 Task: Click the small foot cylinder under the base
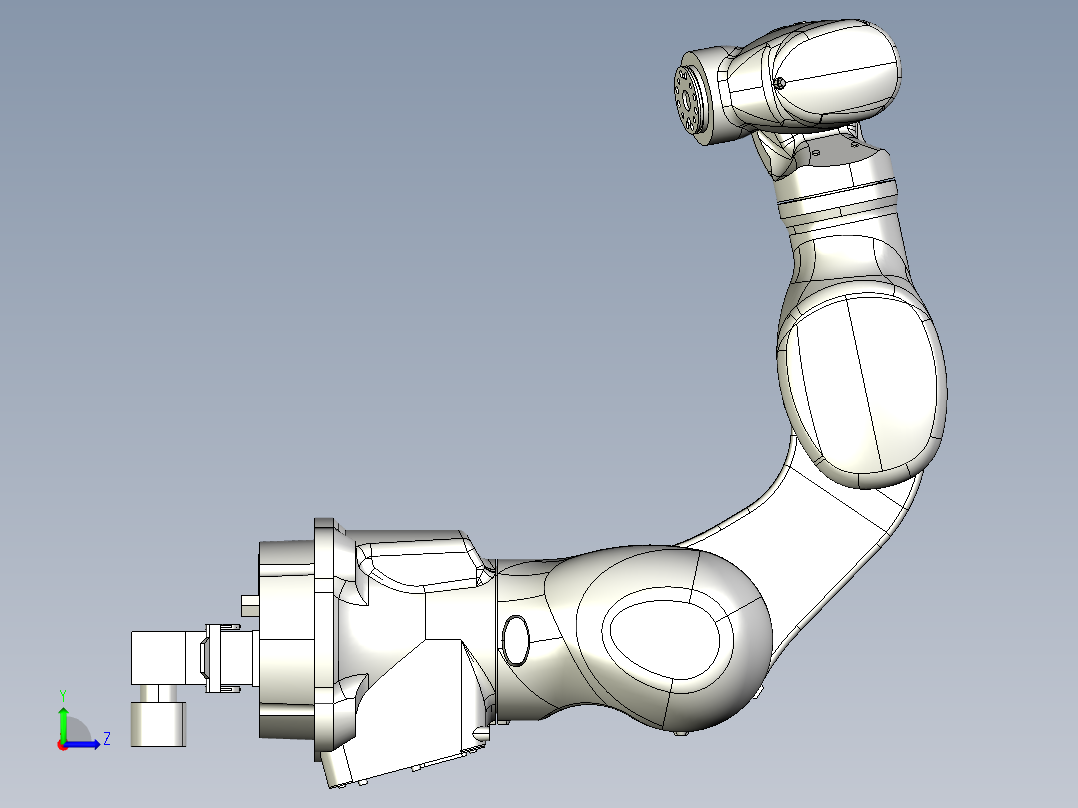[156, 723]
